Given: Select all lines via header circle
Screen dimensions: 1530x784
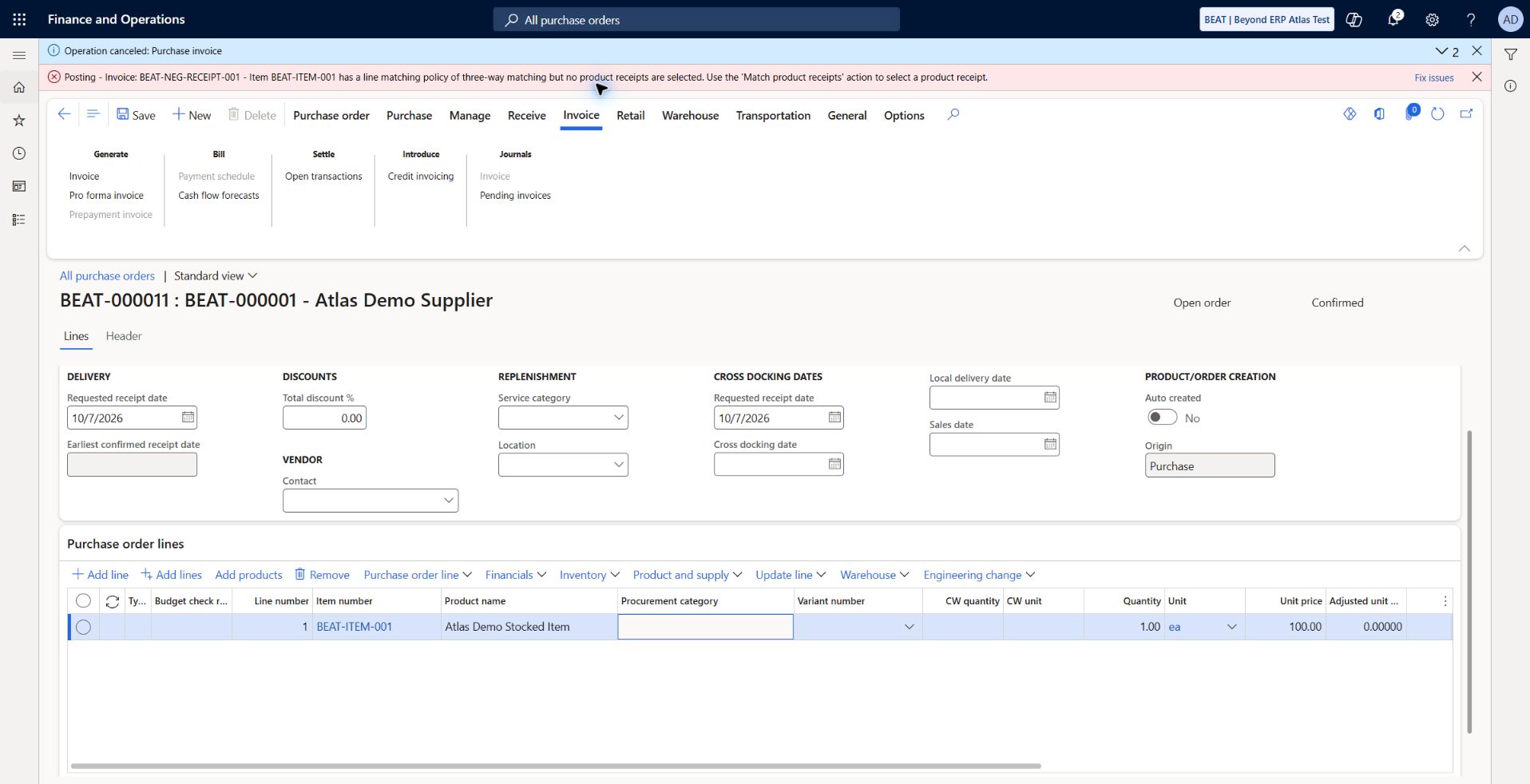Looking at the screenshot, I should 83,600.
